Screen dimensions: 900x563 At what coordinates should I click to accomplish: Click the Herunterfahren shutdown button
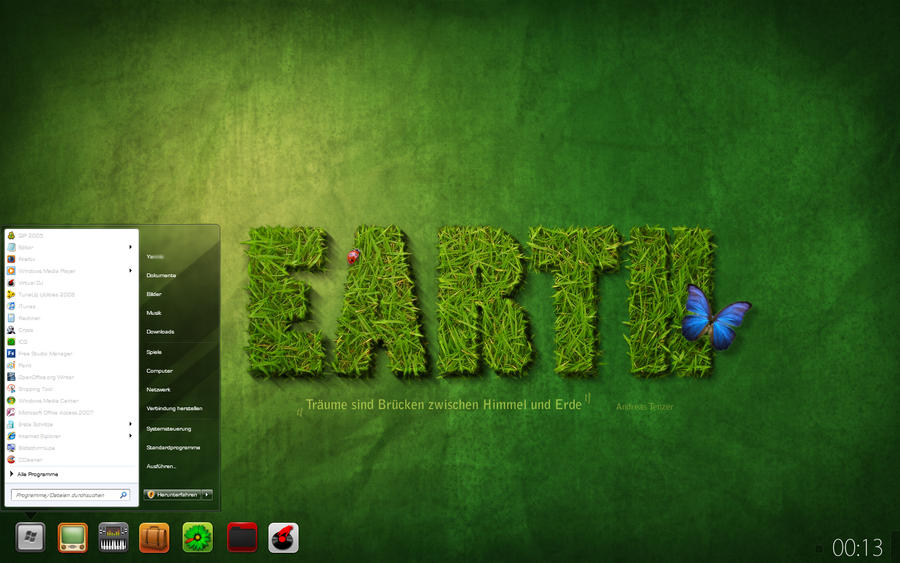[x=173, y=495]
